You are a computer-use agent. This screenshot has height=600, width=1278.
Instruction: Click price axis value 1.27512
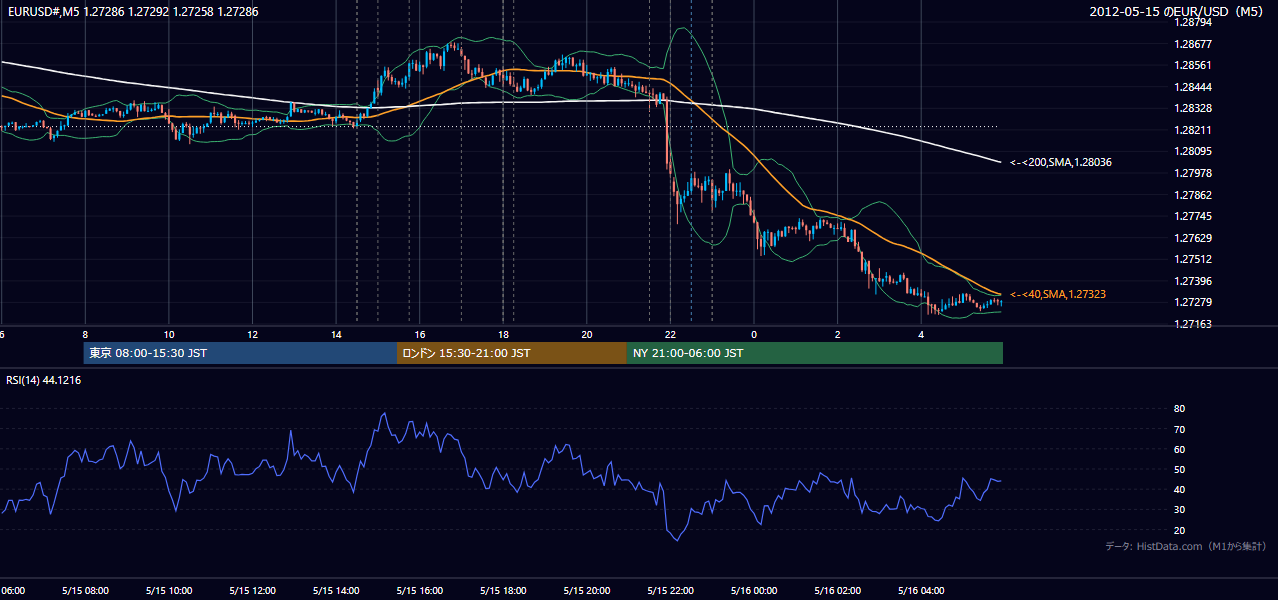coord(1193,260)
